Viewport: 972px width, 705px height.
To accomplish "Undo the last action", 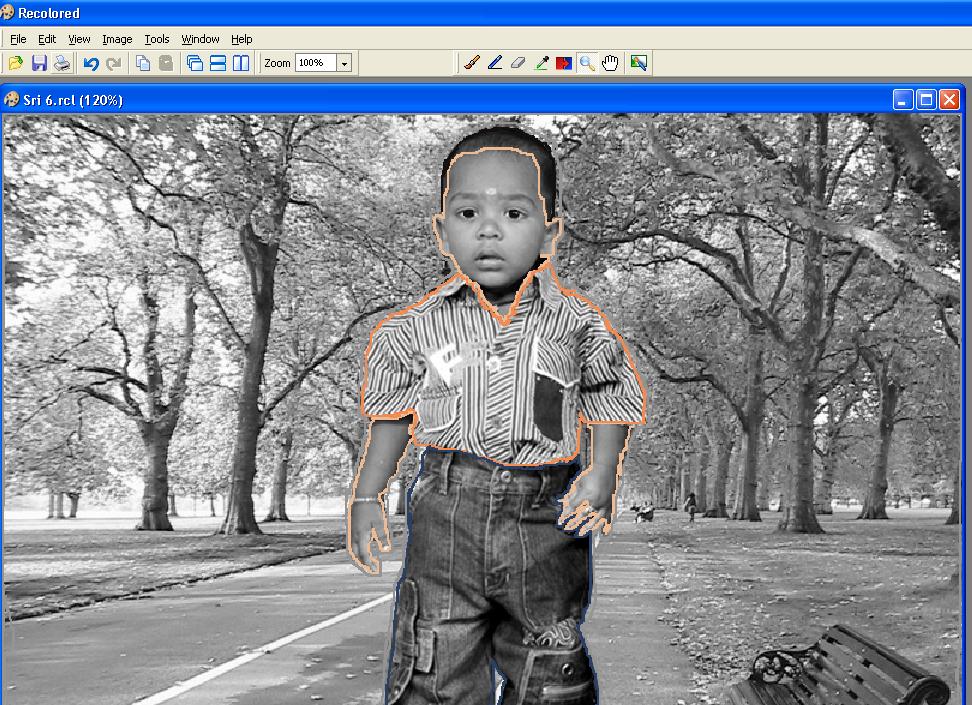I will [x=91, y=63].
